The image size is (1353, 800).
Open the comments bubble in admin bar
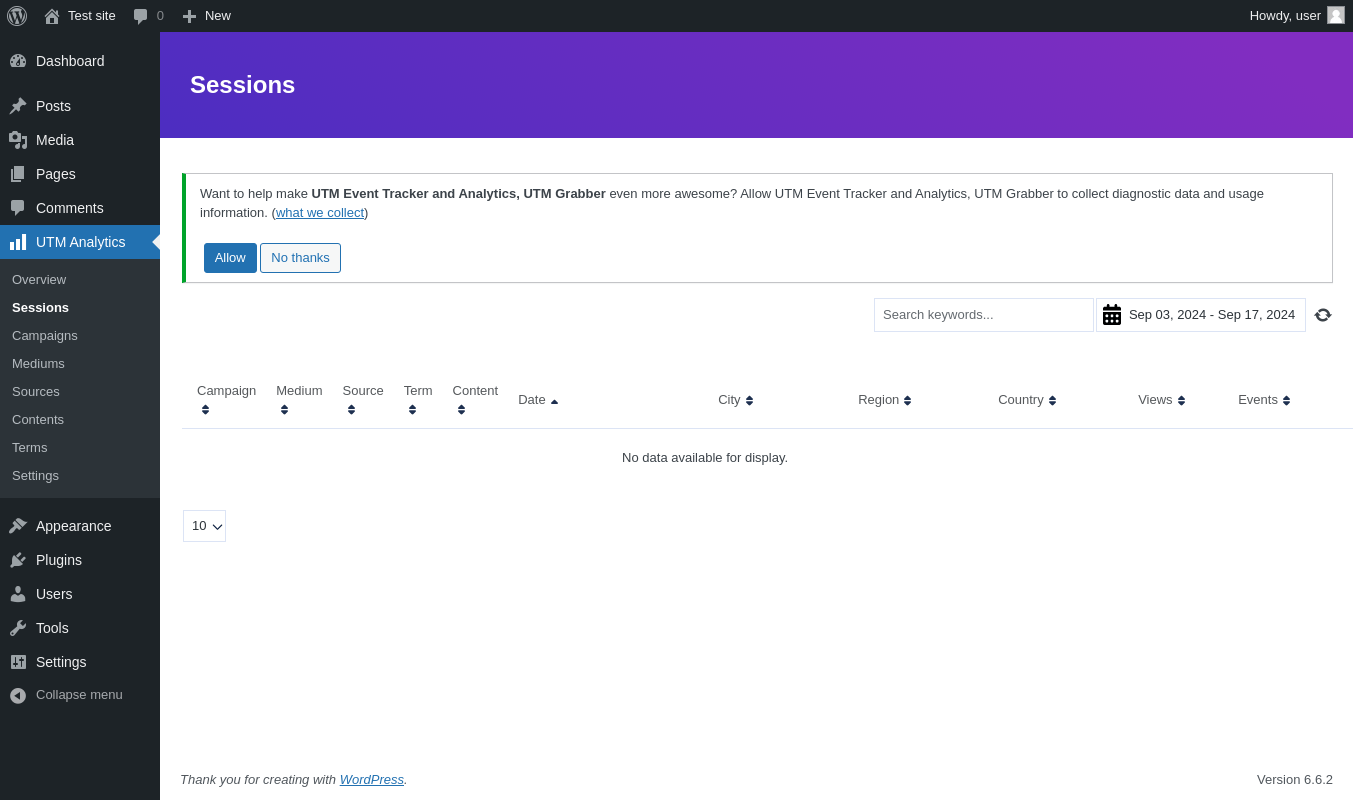coord(141,16)
